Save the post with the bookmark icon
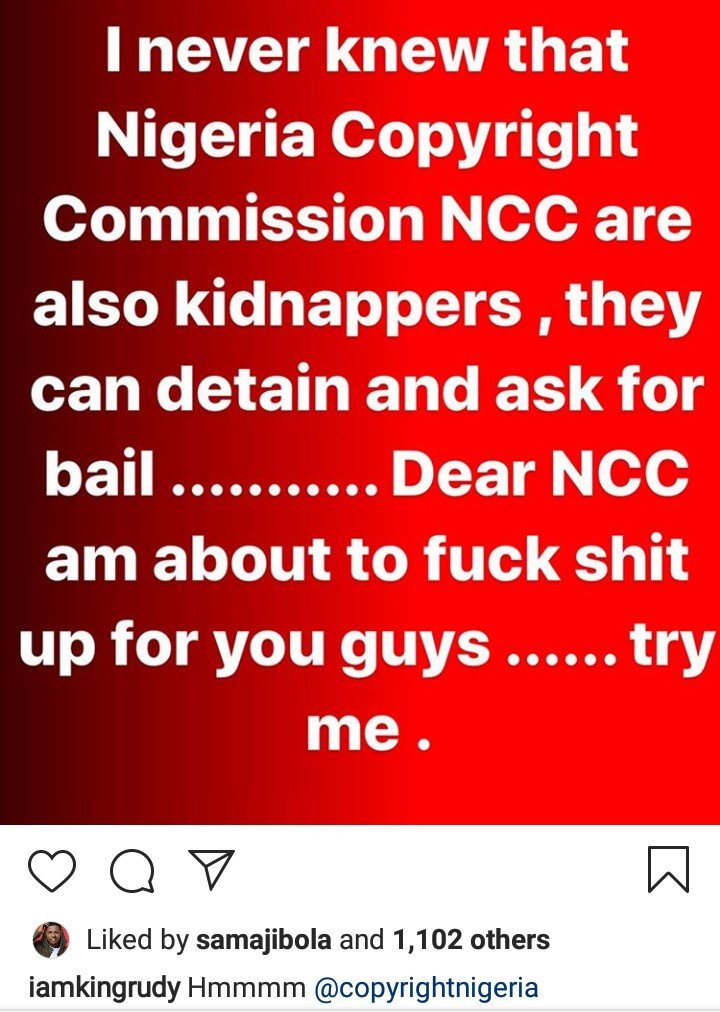 668,869
